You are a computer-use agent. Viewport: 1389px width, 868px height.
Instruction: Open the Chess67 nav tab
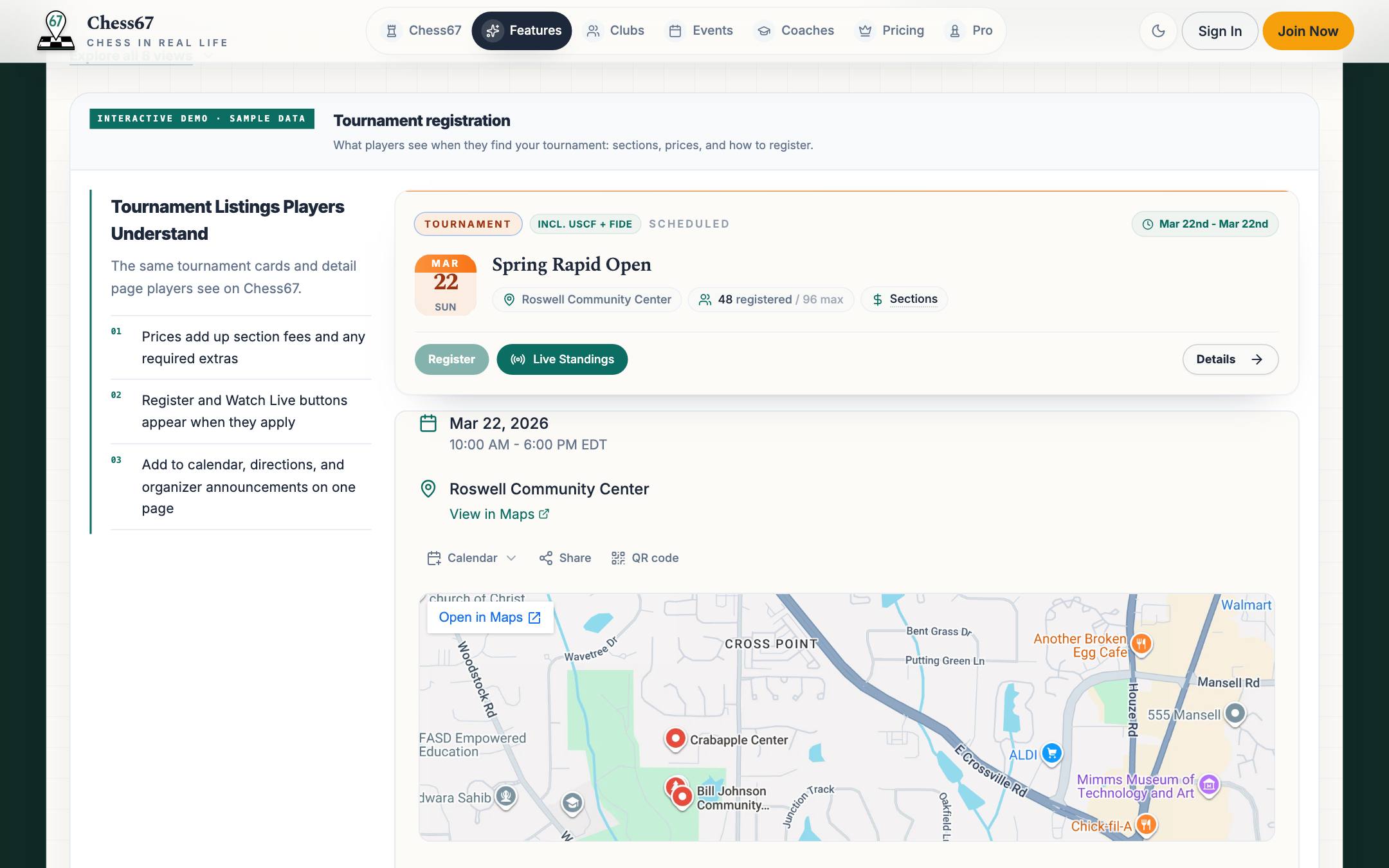pyautogui.click(x=422, y=30)
